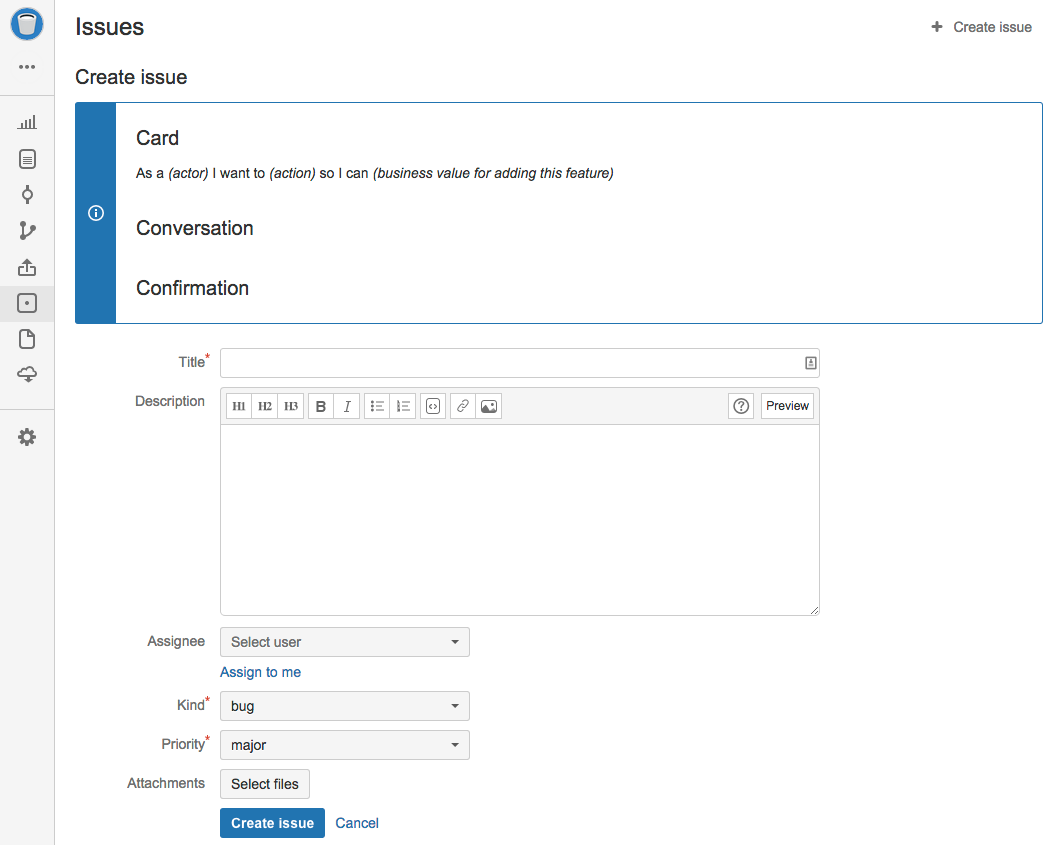The image size is (1060, 845).
Task: Open the repository overview chart icon
Action: (x=27, y=121)
